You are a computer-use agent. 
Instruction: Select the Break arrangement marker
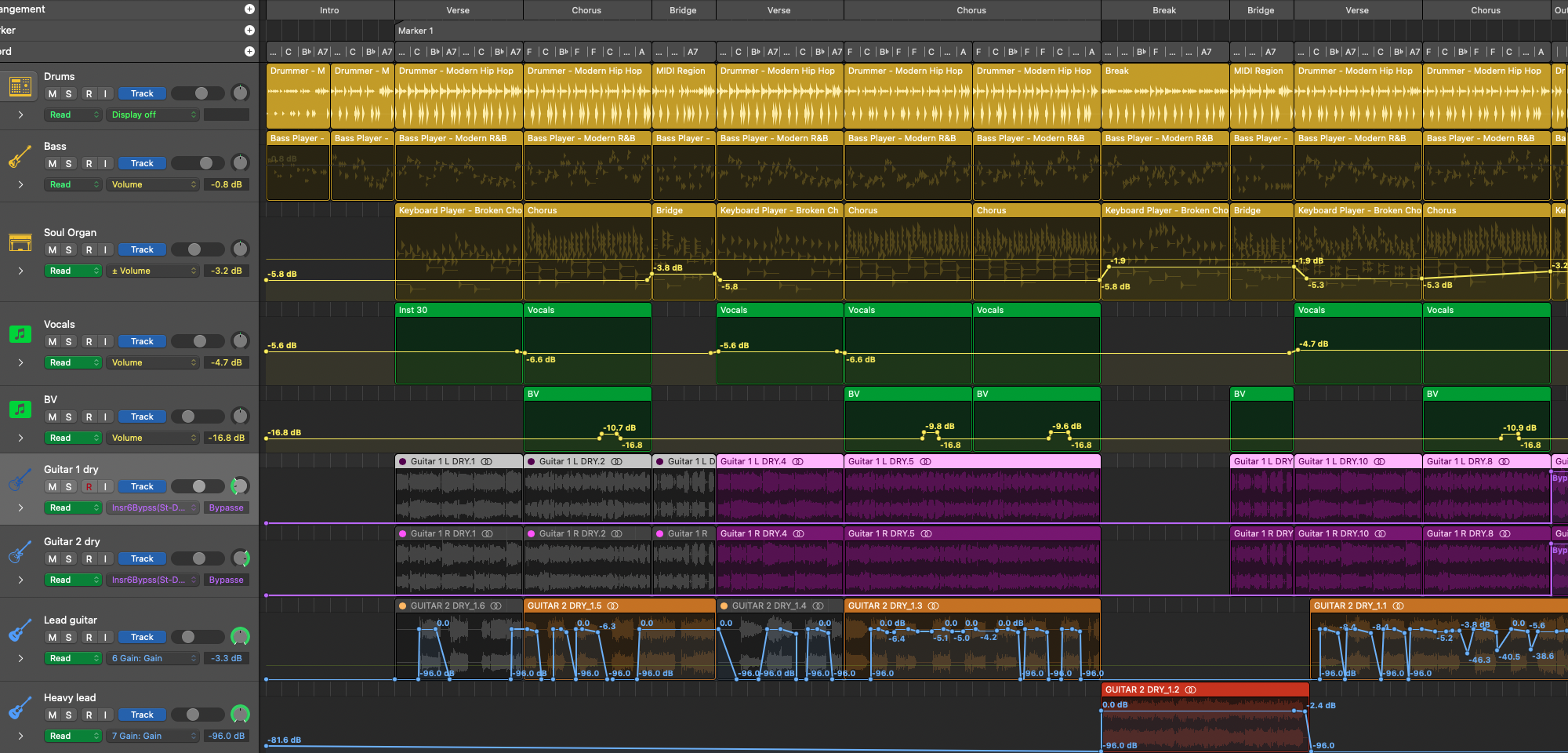point(1164,10)
